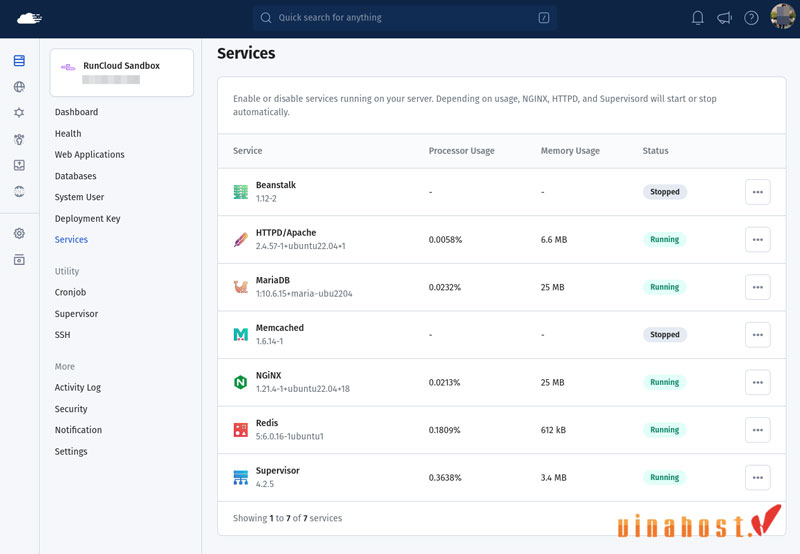This screenshot has height=554, width=800.
Task: Click the Quick search field
Action: [x=405, y=17]
